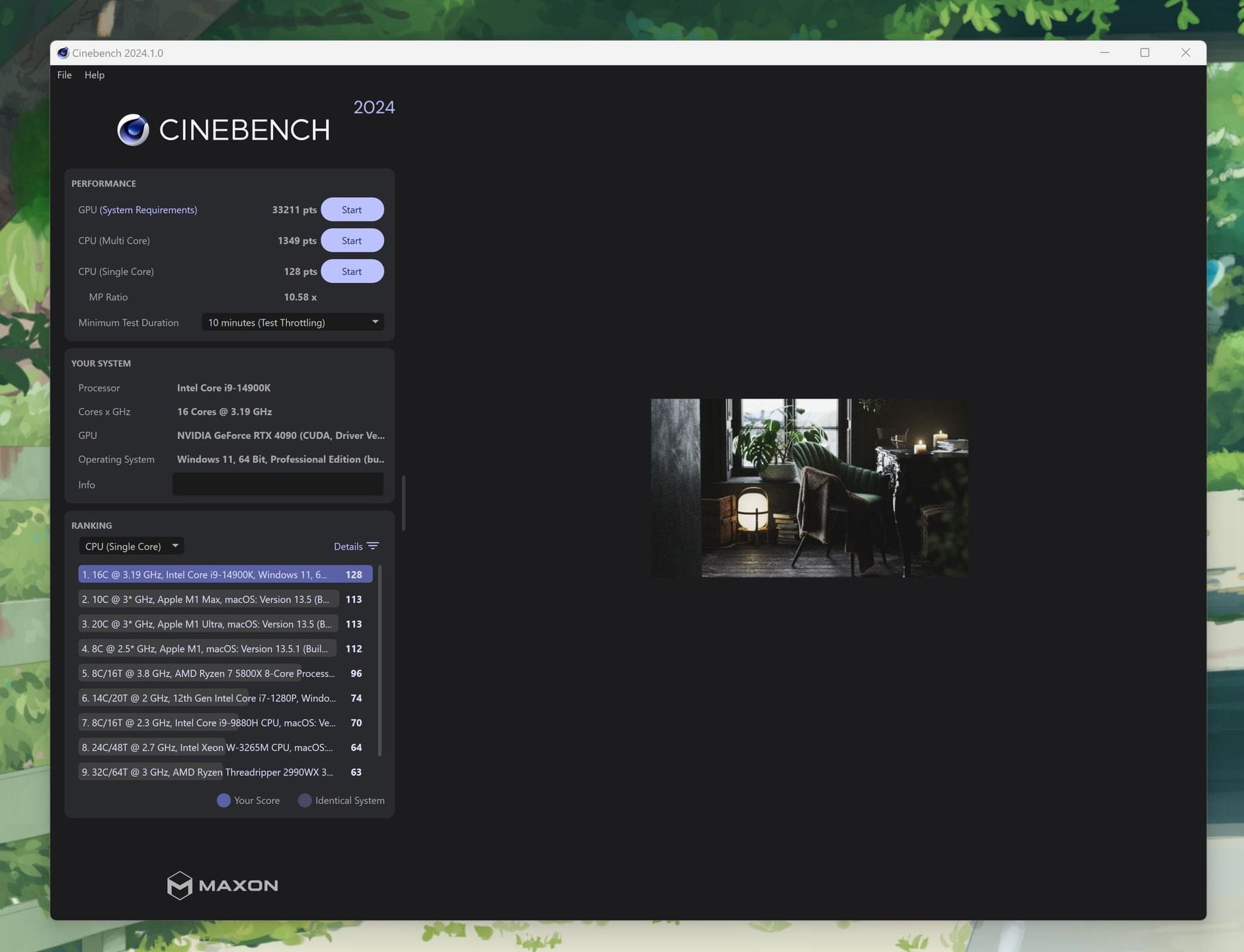Select the Threadripper 2990WX ranking row

[225, 772]
